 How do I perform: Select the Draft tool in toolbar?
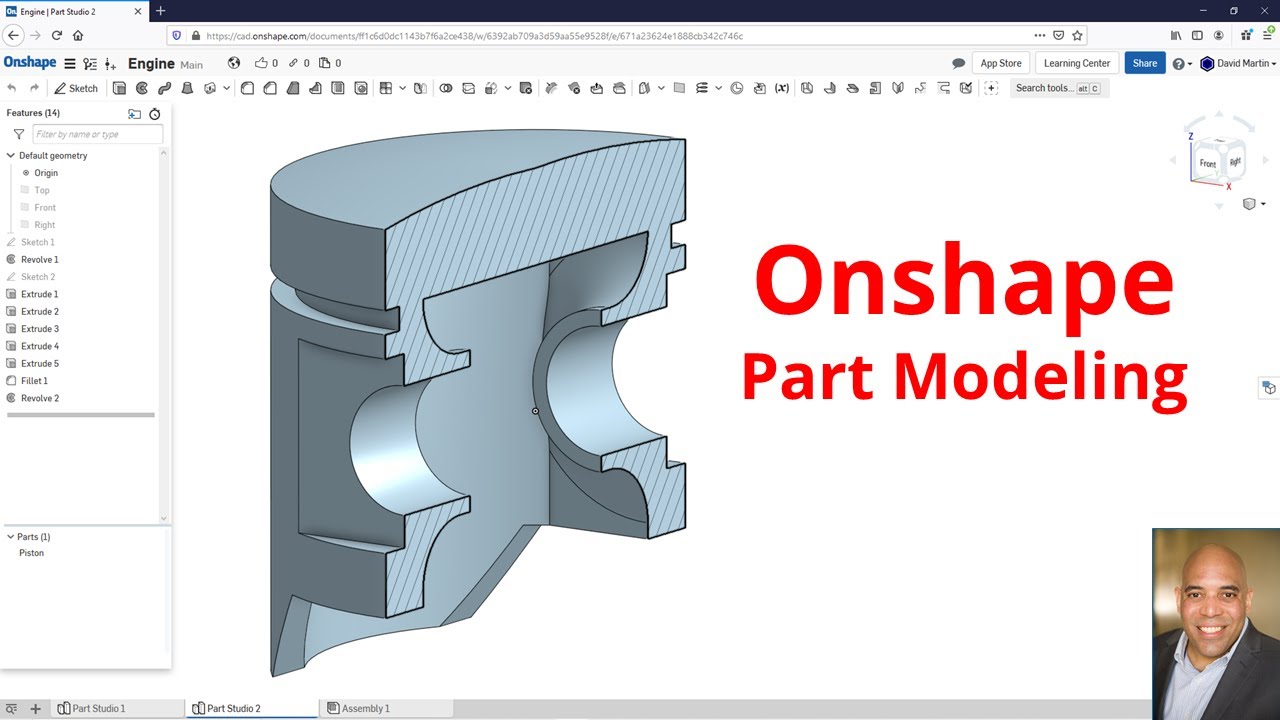[293, 88]
